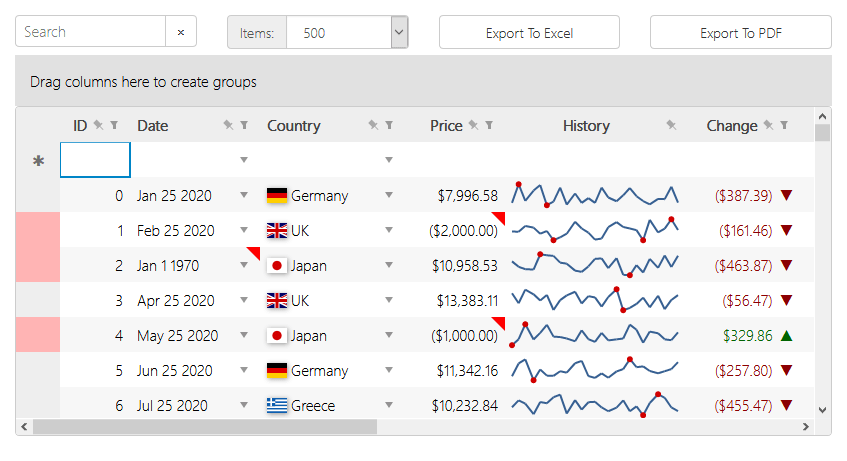Viewport: 847px width, 461px height.
Task: Sort by the Country column header
Action: pos(294,125)
